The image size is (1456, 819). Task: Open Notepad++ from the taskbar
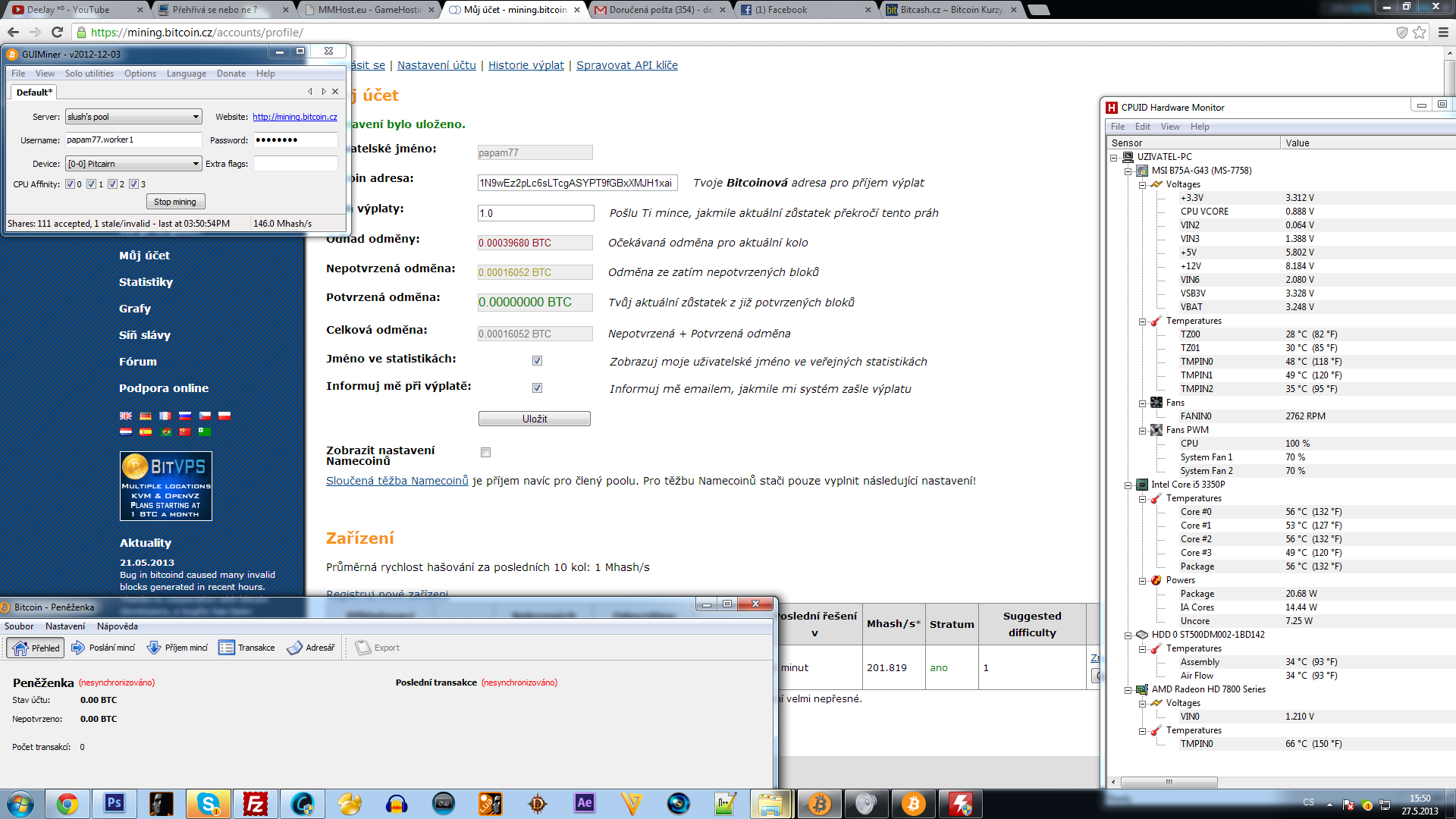click(726, 803)
